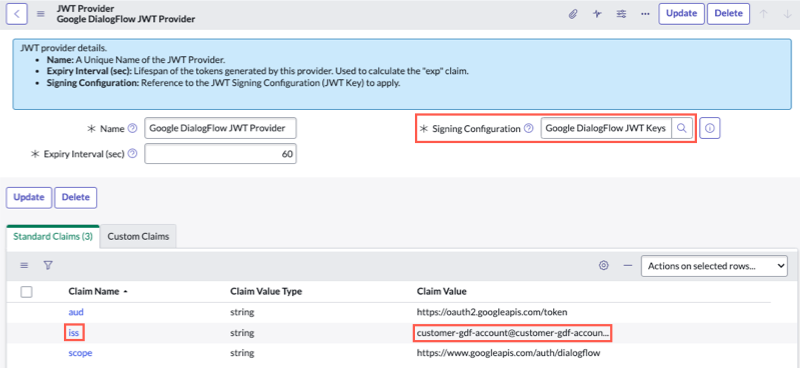Switch to the Standard Claims (3) tab
The height and width of the screenshot is (368, 800).
pyautogui.click(x=53, y=236)
